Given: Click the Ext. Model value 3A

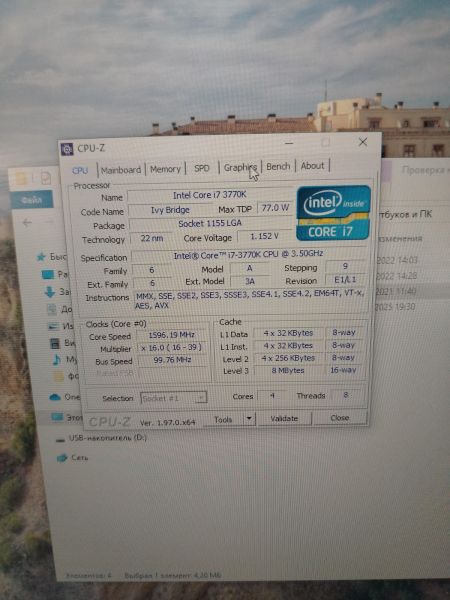Looking at the screenshot, I should coord(250,281).
